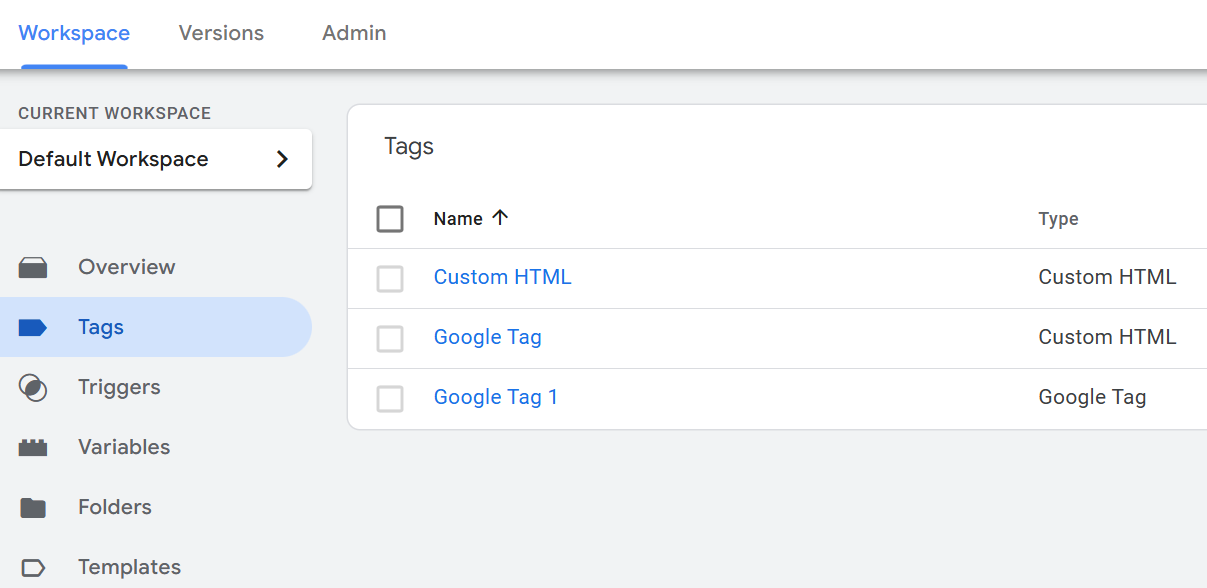This screenshot has height=588, width=1207.
Task: Click the Folders icon in sidebar
Action: (x=33, y=508)
